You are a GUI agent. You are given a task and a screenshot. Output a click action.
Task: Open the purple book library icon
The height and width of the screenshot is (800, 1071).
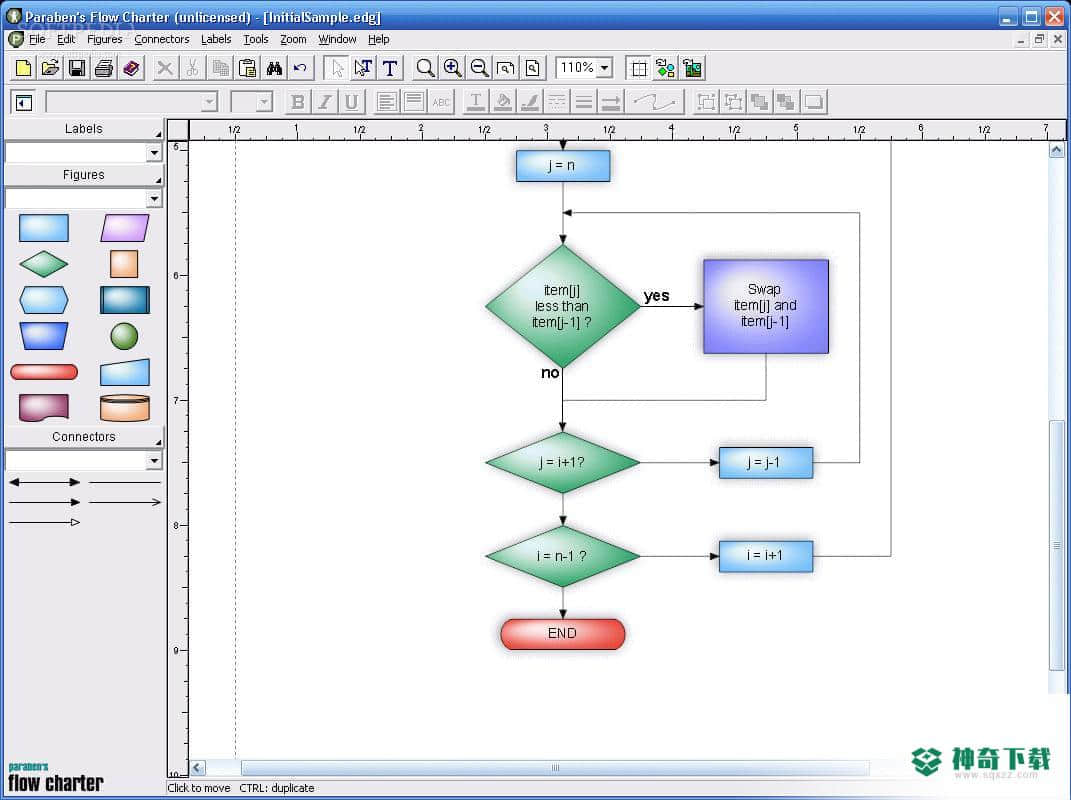coord(131,68)
